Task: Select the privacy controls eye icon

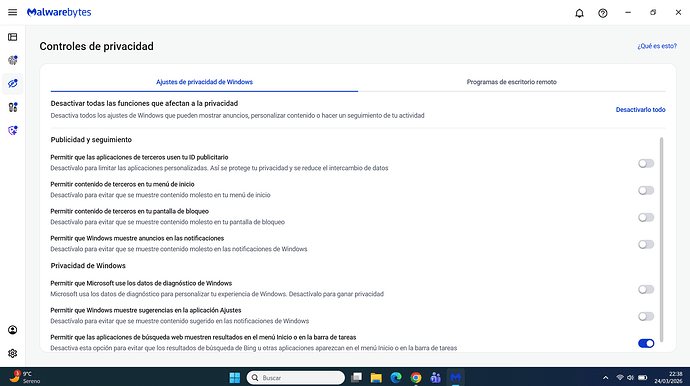Action: 12,84
